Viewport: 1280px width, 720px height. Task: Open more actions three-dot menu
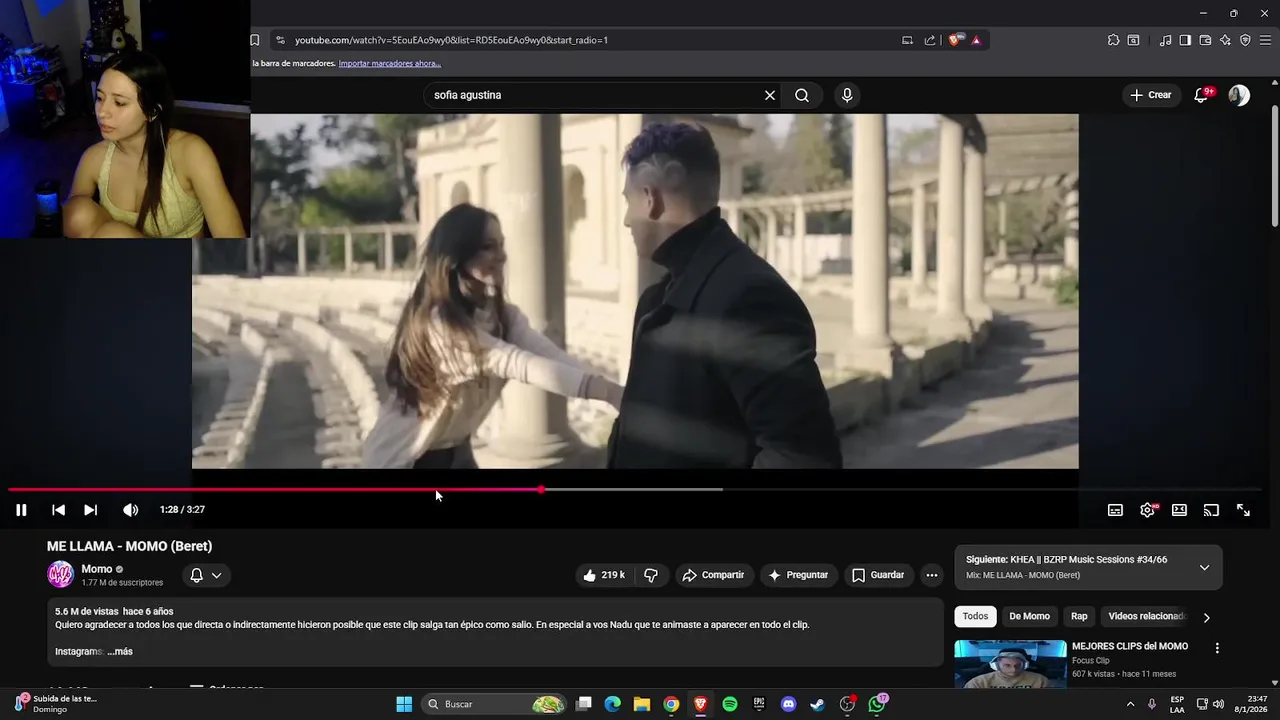(932, 575)
